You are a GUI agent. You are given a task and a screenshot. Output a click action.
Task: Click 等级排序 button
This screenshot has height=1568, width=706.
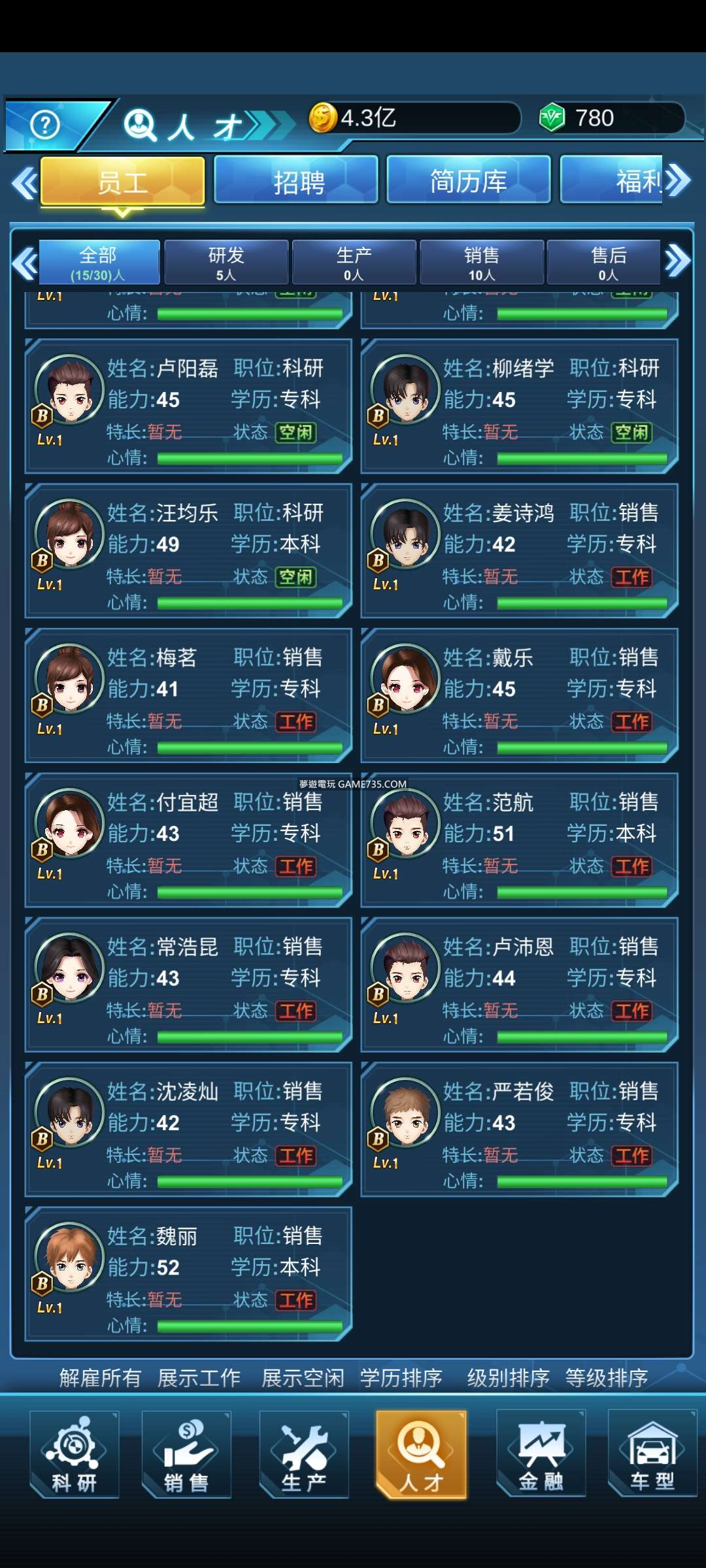coord(607,1378)
